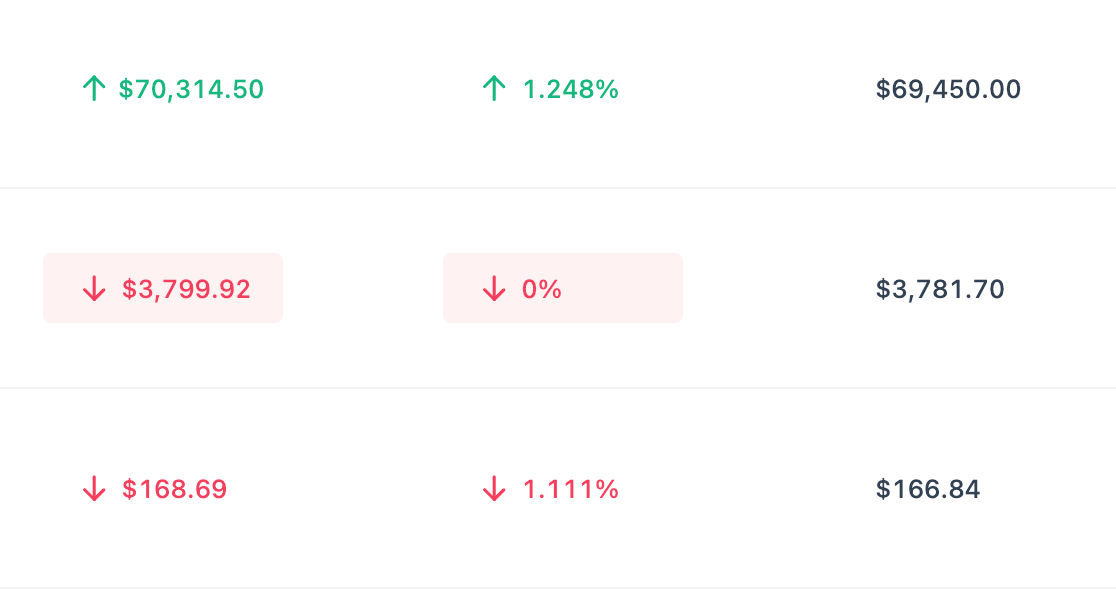Select the 1.248% change value
This screenshot has height=590, width=1116.
tap(571, 90)
